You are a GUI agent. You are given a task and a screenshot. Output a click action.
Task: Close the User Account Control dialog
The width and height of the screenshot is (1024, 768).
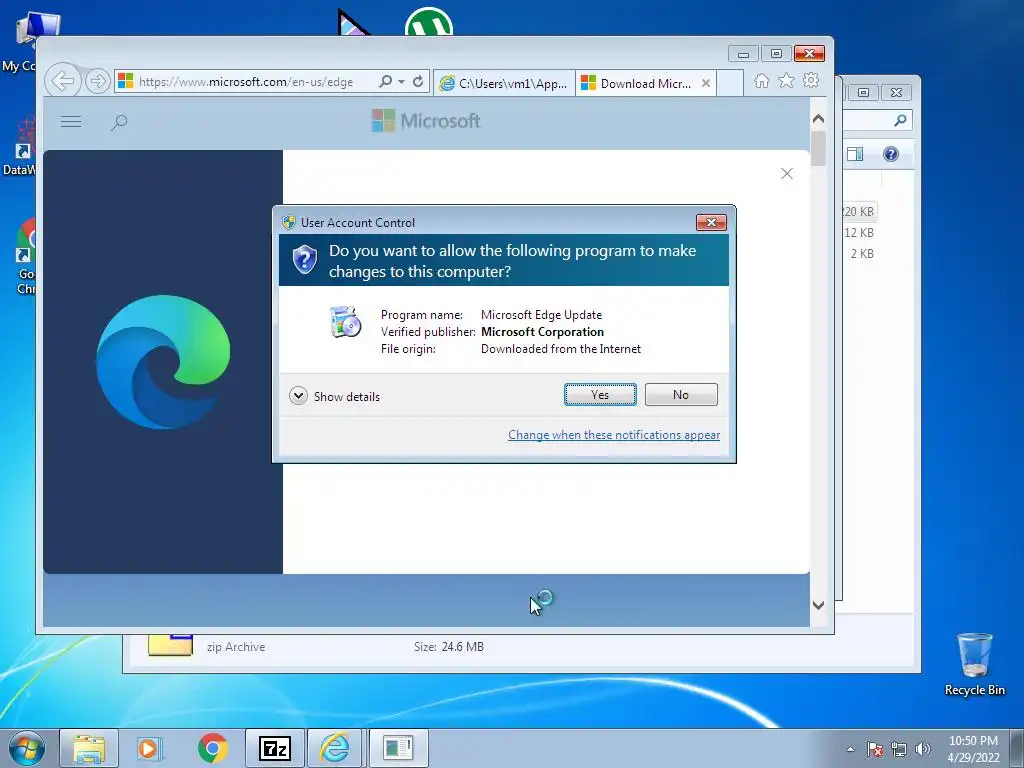pyautogui.click(x=711, y=223)
